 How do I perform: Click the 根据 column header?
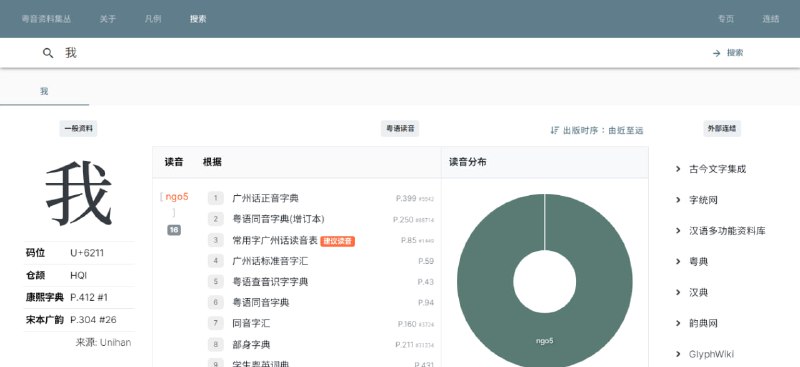pyautogui.click(x=212, y=162)
